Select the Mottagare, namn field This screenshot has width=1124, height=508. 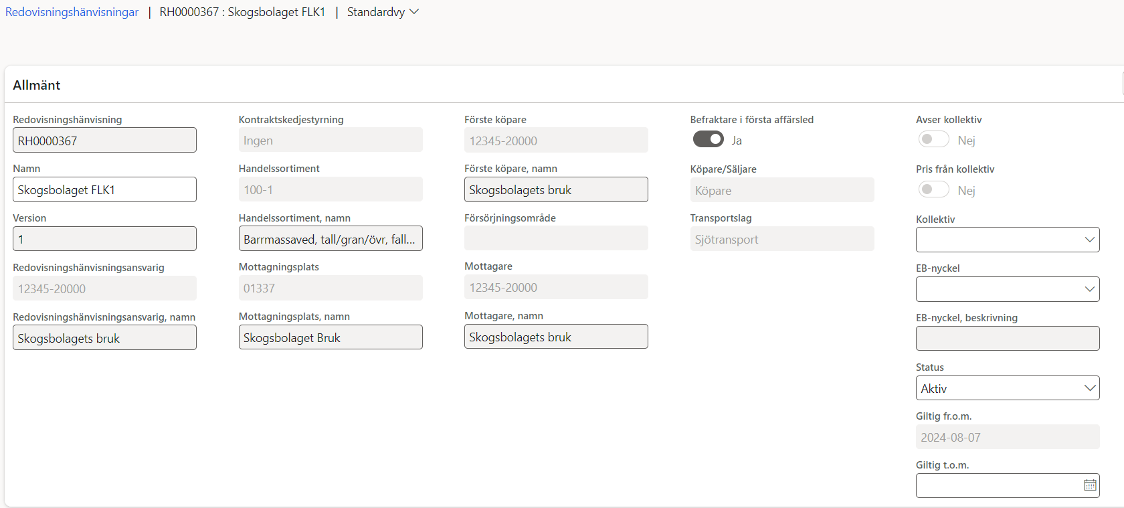click(556, 337)
